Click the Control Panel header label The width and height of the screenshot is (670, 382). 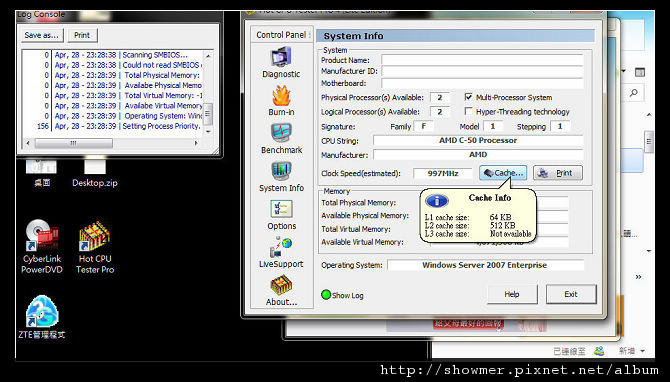281,35
